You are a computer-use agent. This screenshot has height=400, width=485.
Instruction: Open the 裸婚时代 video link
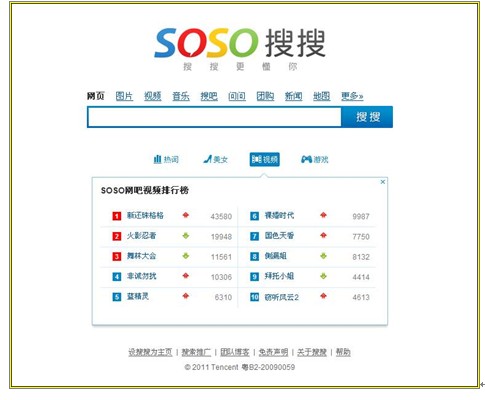[x=279, y=215]
